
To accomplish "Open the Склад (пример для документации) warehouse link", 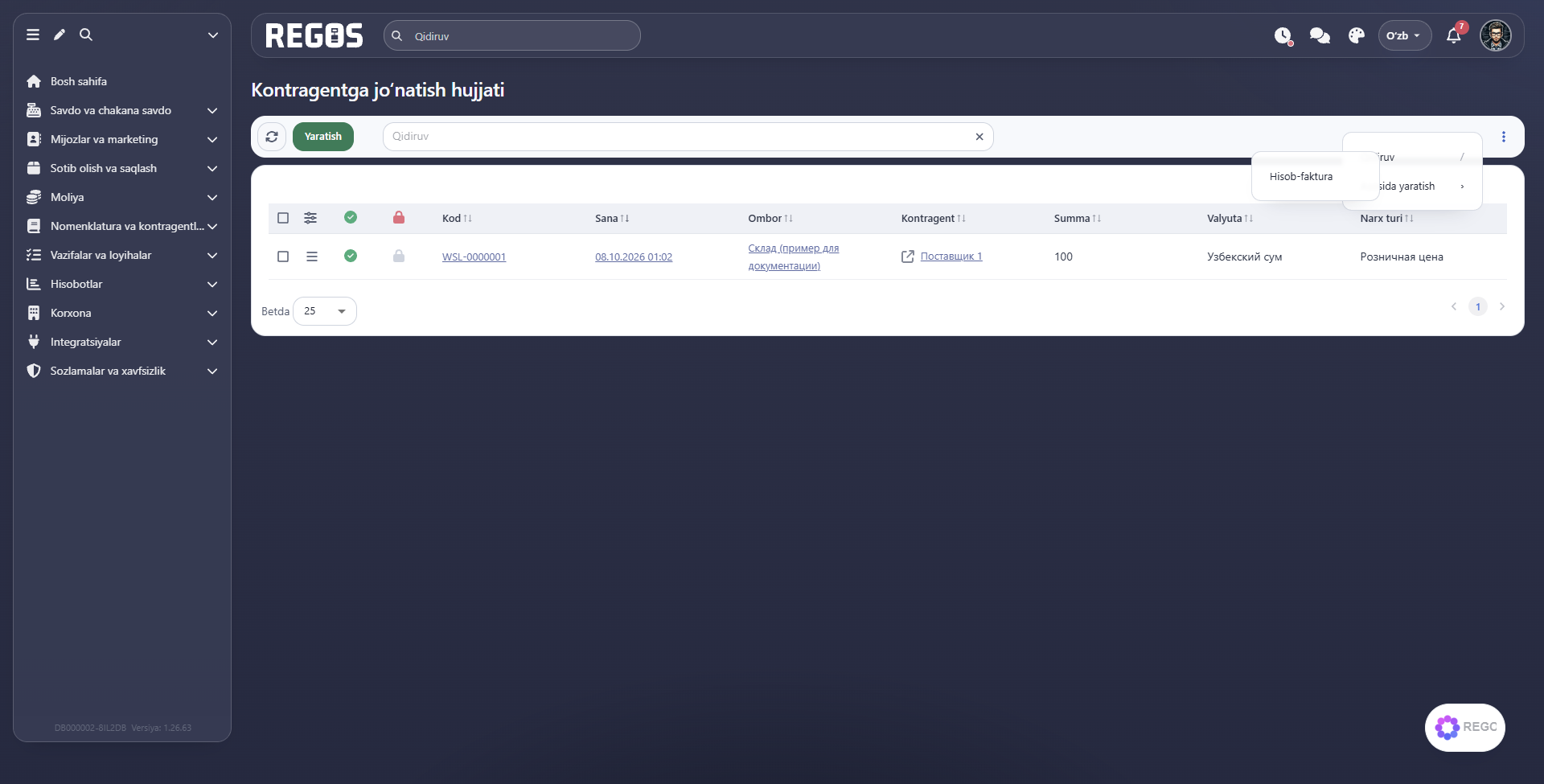I will click(793, 257).
